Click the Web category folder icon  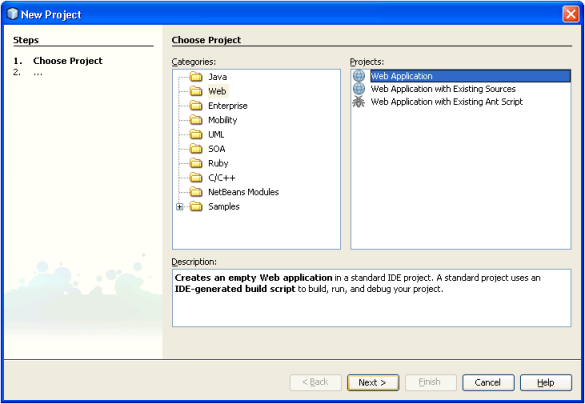(196, 91)
